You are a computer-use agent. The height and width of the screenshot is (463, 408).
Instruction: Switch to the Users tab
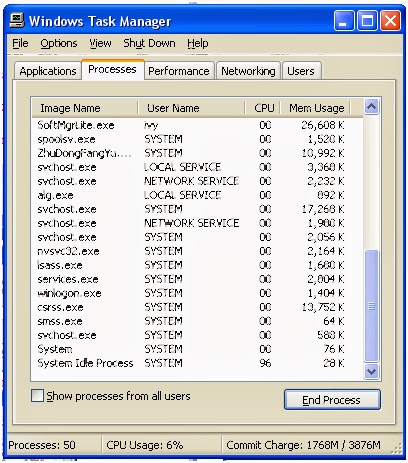(x=301, y=71)
